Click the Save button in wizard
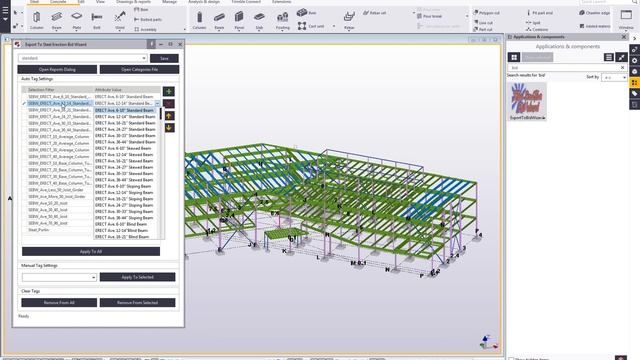The width and height of the screenshot is (640, 360). [x=164, y=58]
